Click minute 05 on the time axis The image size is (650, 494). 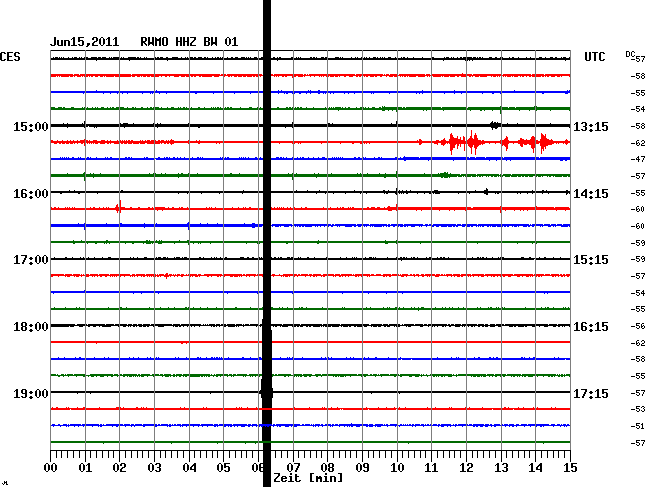coord(223,468)
